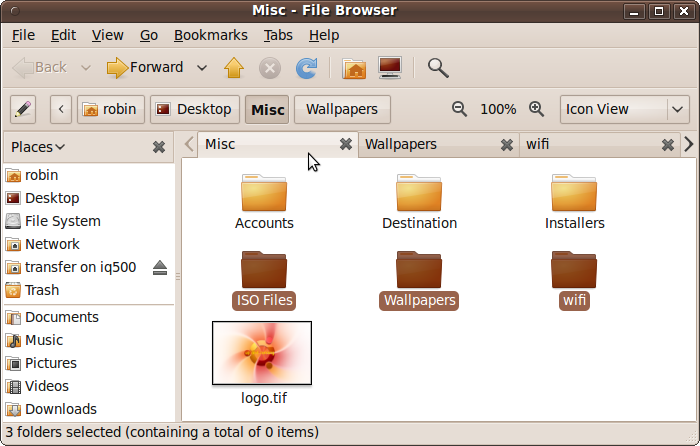The height and width of the screenshot is (446, 700).
Task: Select Network in Places sidebar
Action: point(88,244)
